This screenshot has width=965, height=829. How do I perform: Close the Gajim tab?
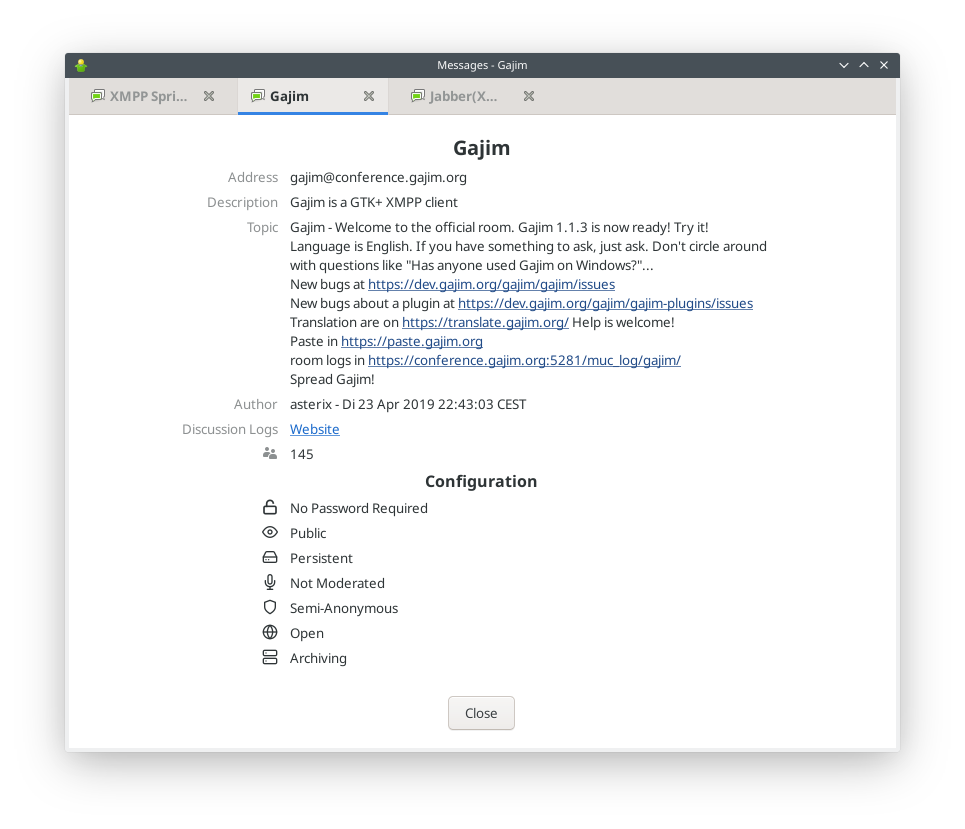(369, 96)
